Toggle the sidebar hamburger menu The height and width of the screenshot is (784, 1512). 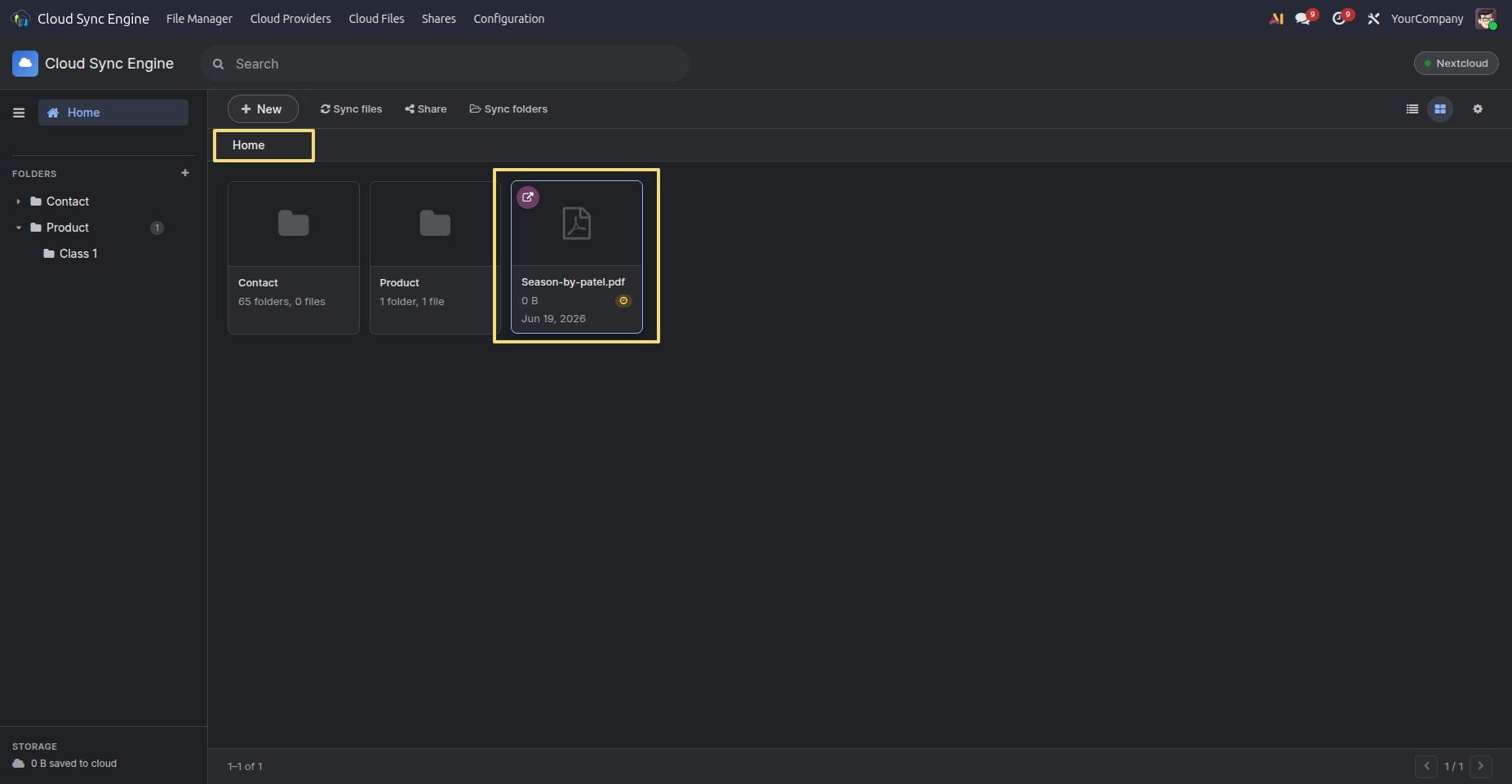click(x=19, y=113)
